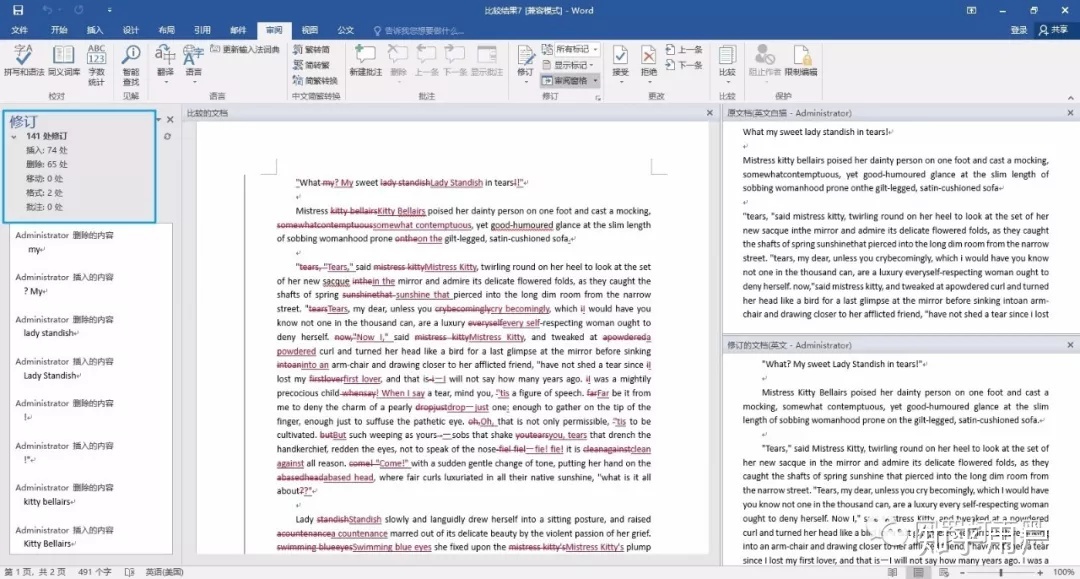Click Update IME Dictionary (更新输入法词典)
This screenshot has width=1080, height=579.
(245, 50)
